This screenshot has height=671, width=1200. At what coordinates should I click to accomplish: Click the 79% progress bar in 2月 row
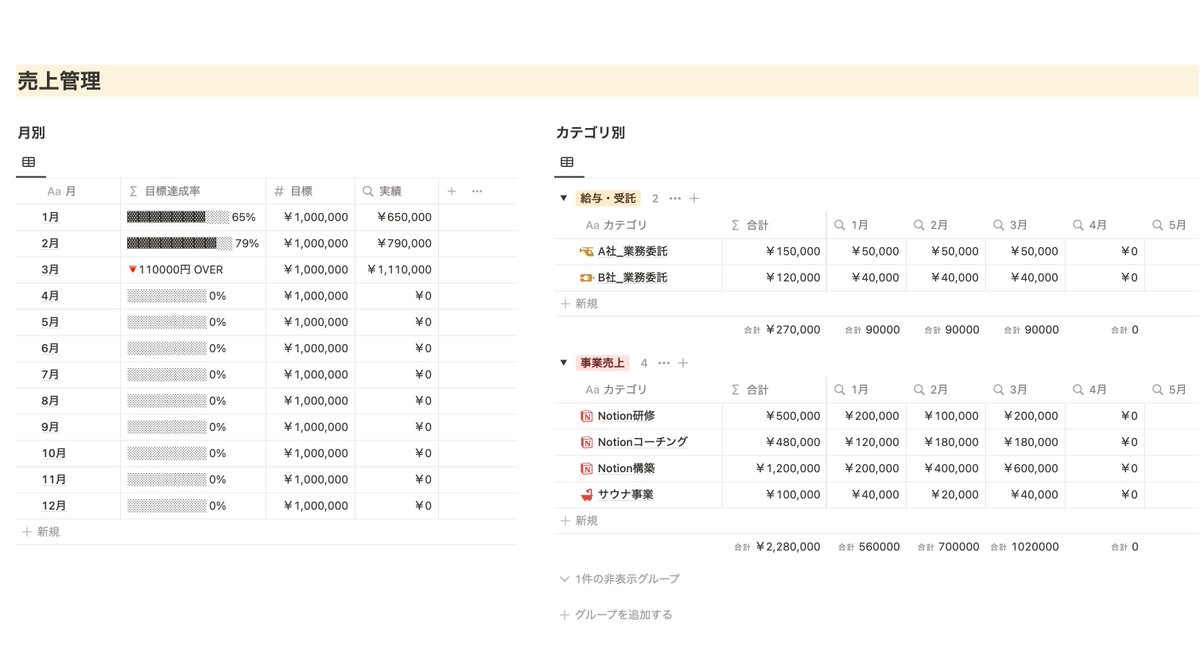pos(179,243)
